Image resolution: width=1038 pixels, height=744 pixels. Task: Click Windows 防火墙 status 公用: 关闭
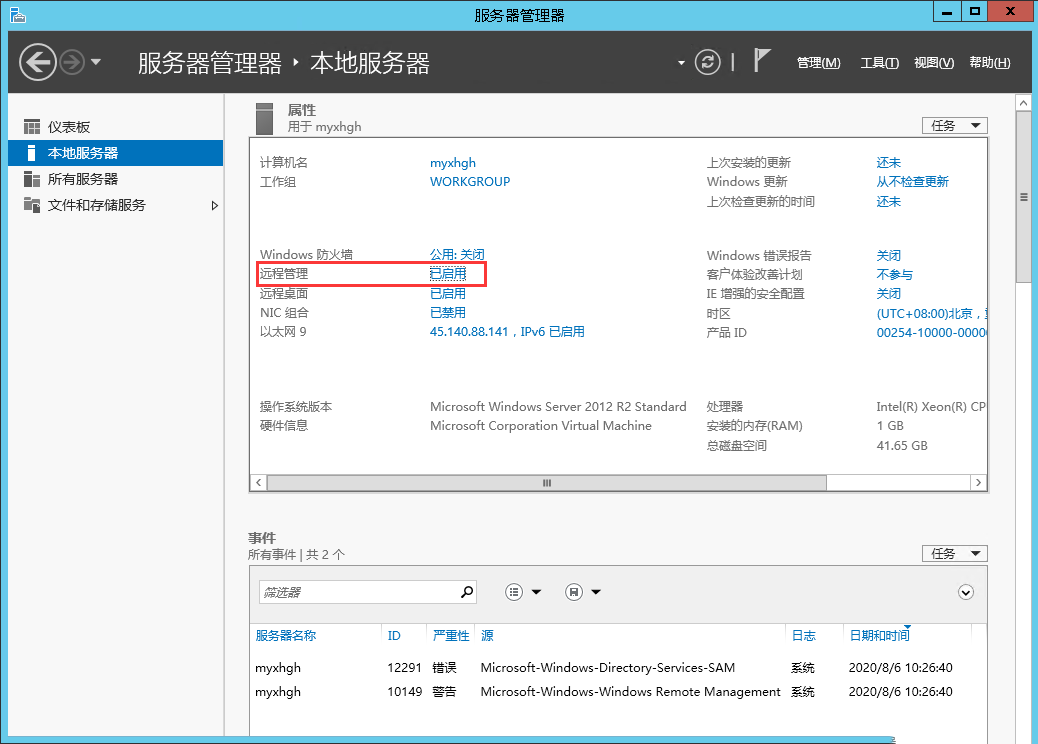[x=457, y=255]
